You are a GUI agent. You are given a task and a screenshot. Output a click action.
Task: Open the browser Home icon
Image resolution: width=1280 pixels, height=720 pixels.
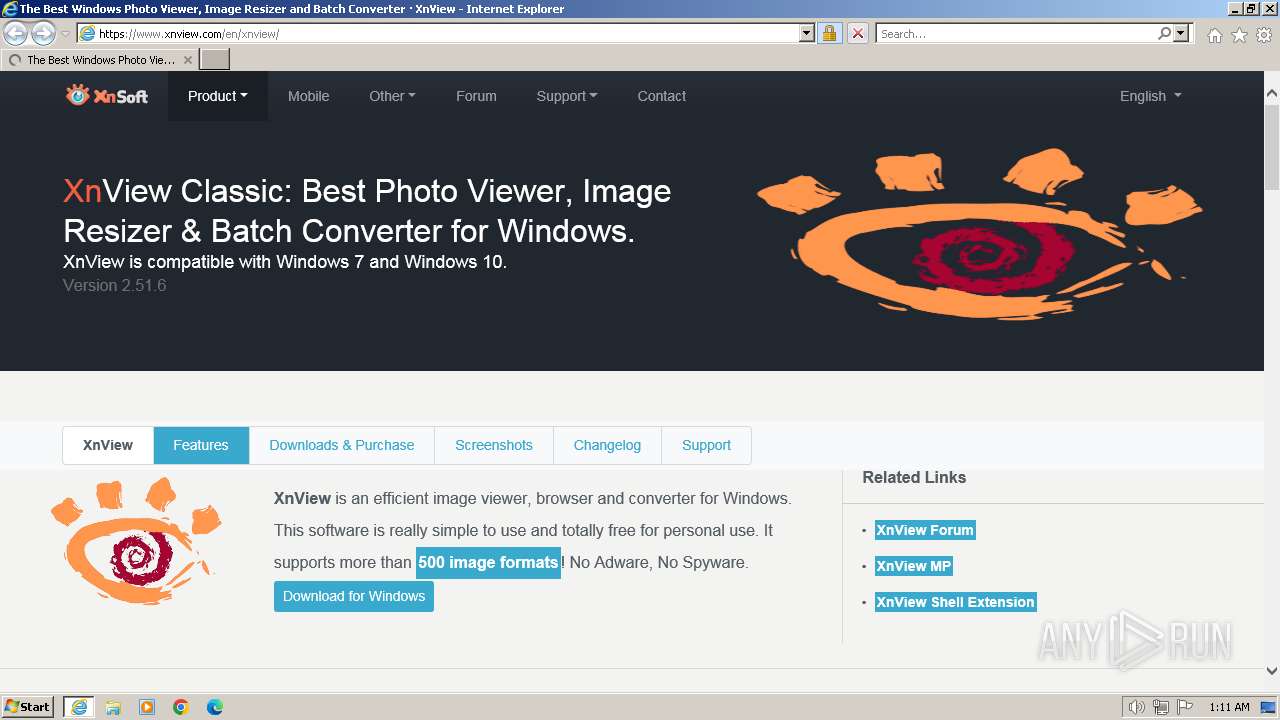click(x=1214, y=35)
